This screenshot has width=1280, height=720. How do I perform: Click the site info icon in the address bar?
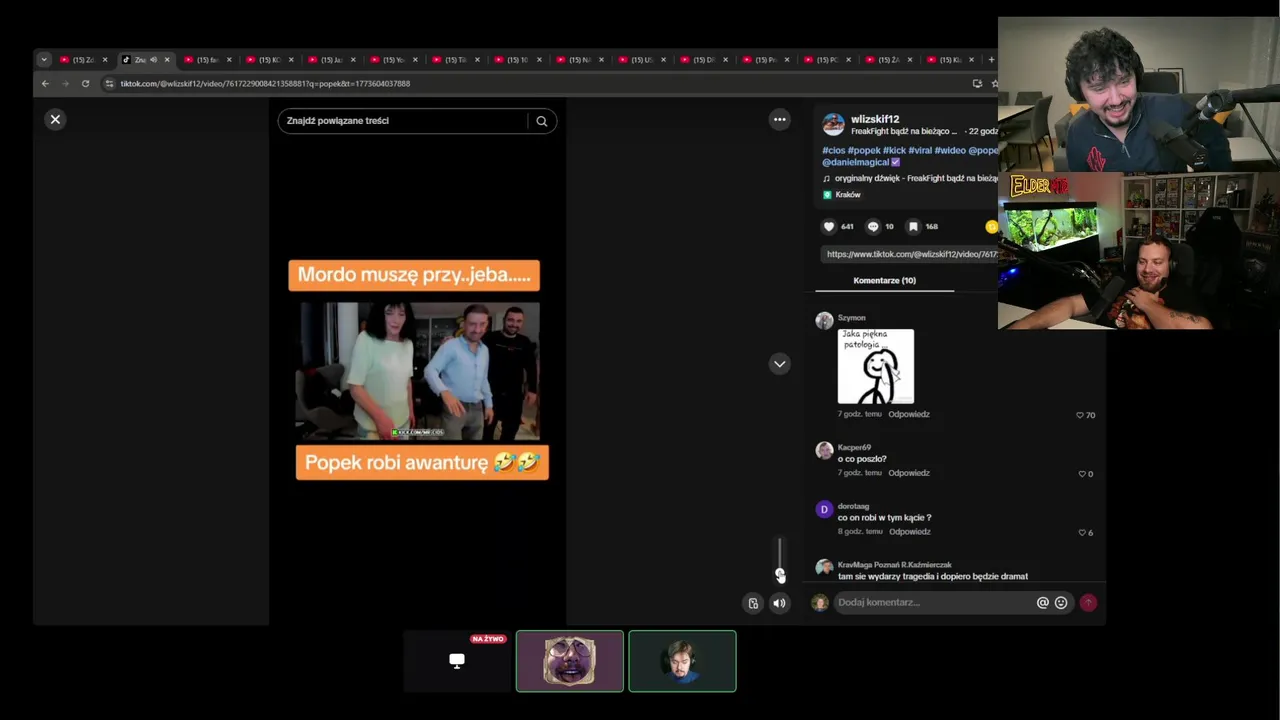tap(110, 84)
